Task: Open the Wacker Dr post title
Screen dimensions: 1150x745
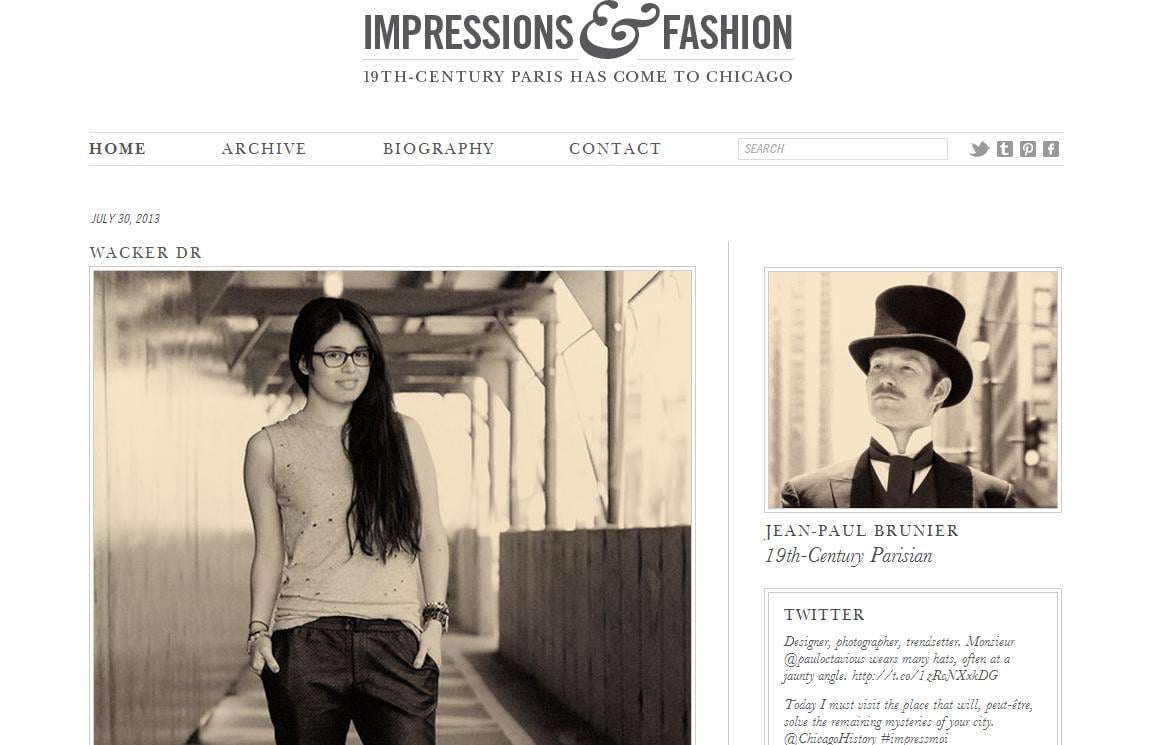Action: click(145, 253)
